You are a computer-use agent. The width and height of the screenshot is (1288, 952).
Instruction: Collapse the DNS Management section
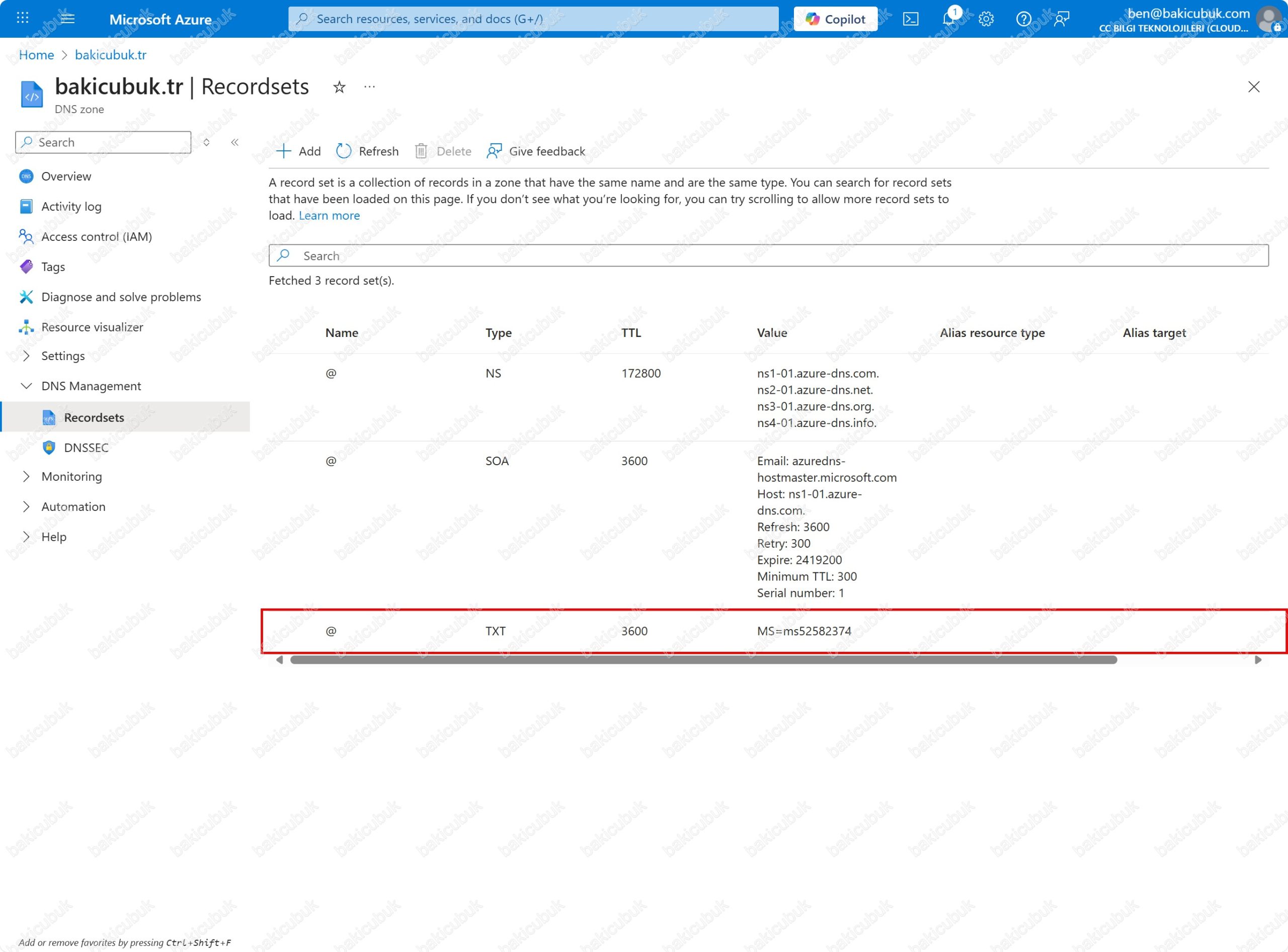(26, 386)
